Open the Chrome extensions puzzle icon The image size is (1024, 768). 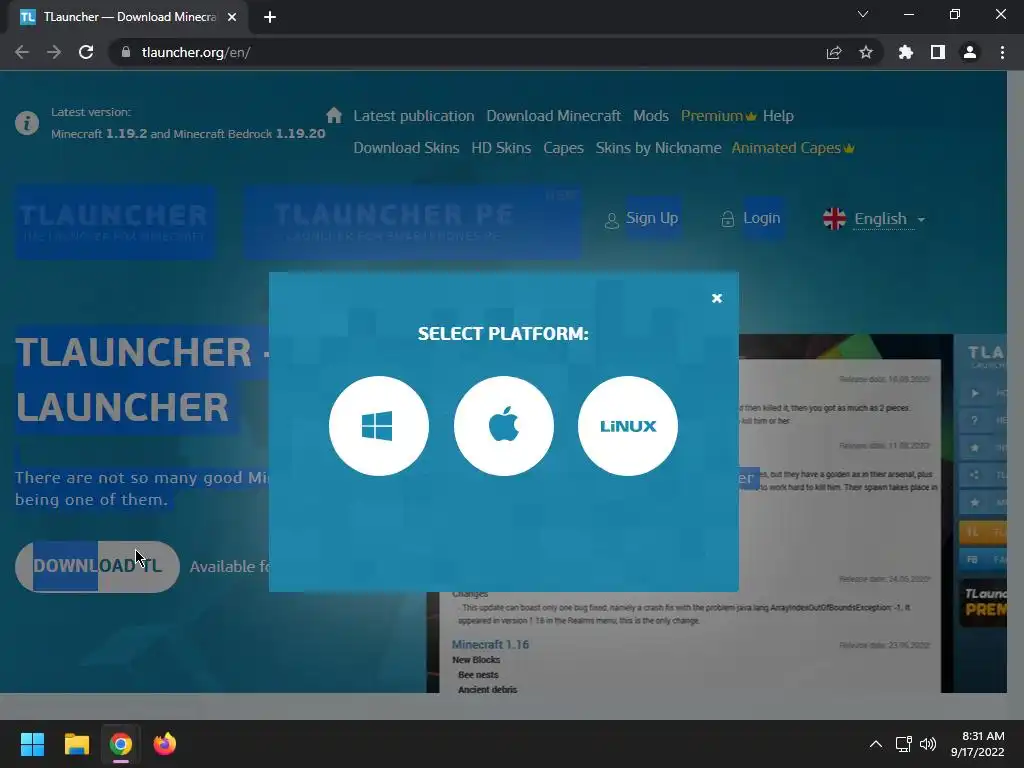coord(905,52)
